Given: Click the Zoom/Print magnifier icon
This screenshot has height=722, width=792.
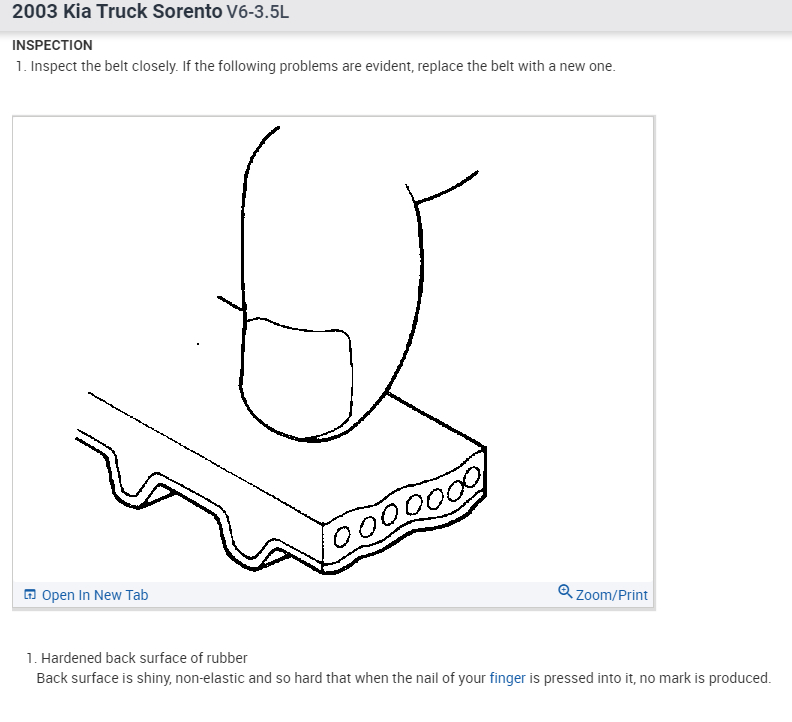Looking at the screenshot, I should (565, 592).
